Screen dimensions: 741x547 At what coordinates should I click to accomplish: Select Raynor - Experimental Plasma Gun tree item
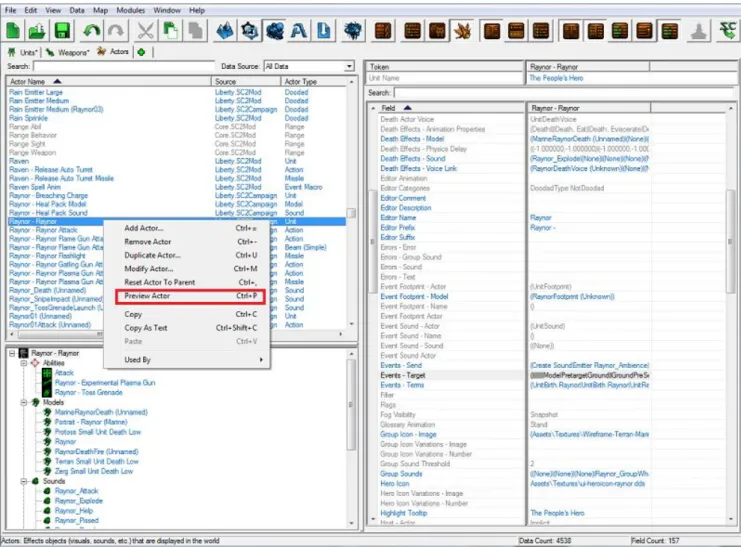click(x=105, y=382)
